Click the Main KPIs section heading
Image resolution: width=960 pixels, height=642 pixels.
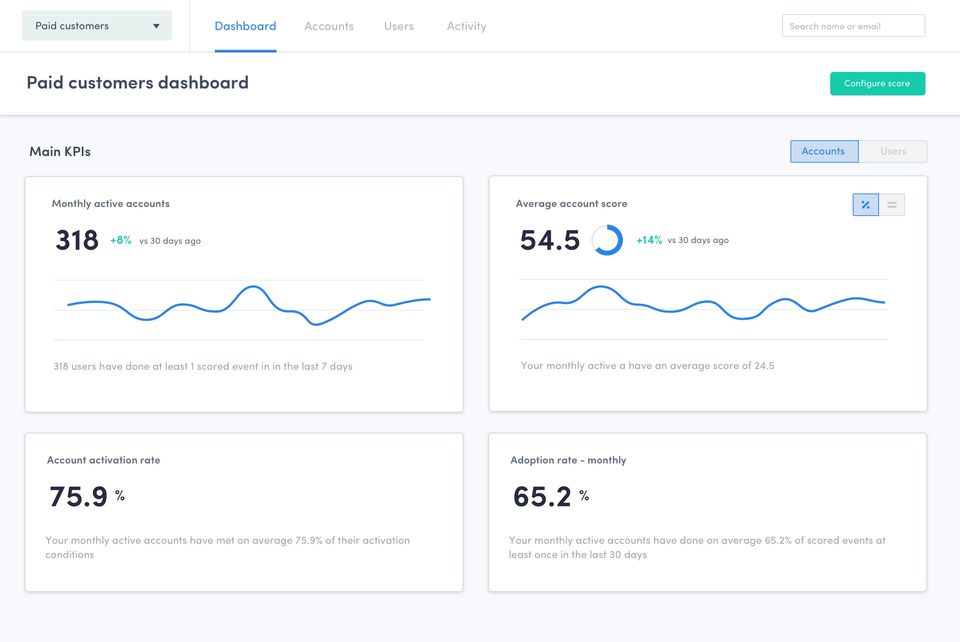click(x=60, y=151)
